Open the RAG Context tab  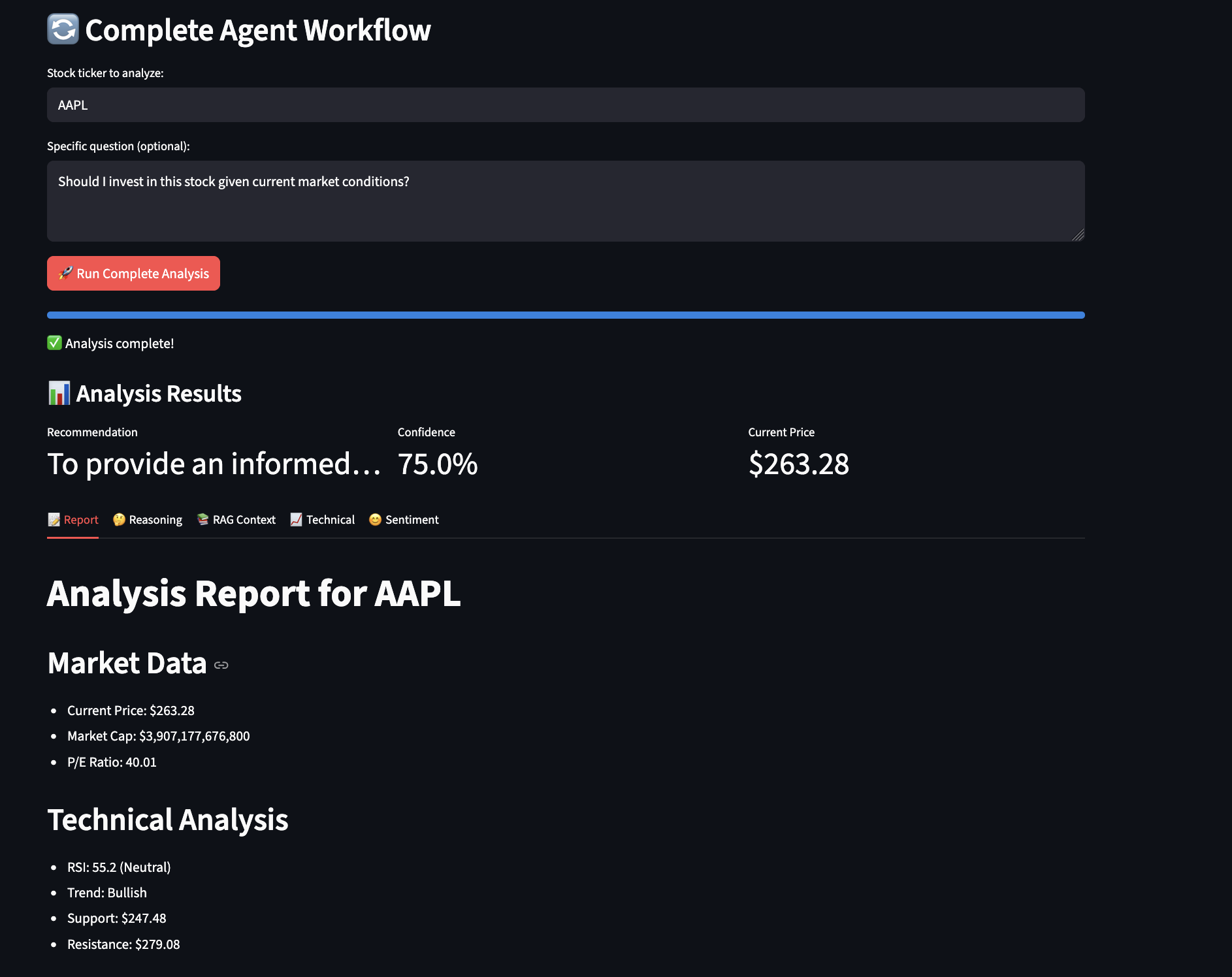[236, 520]
